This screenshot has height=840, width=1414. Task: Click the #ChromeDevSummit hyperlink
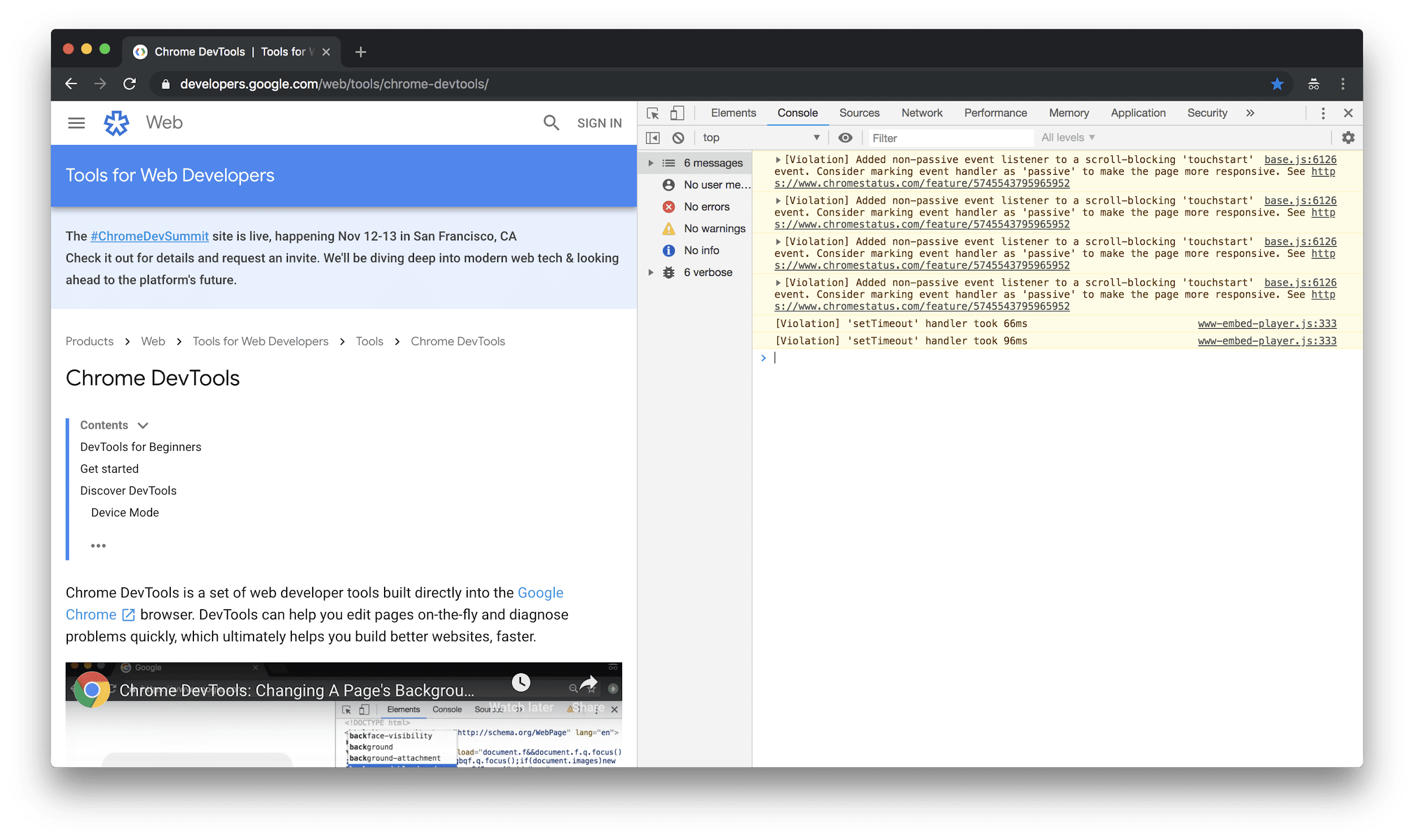(x=150, y=236)
